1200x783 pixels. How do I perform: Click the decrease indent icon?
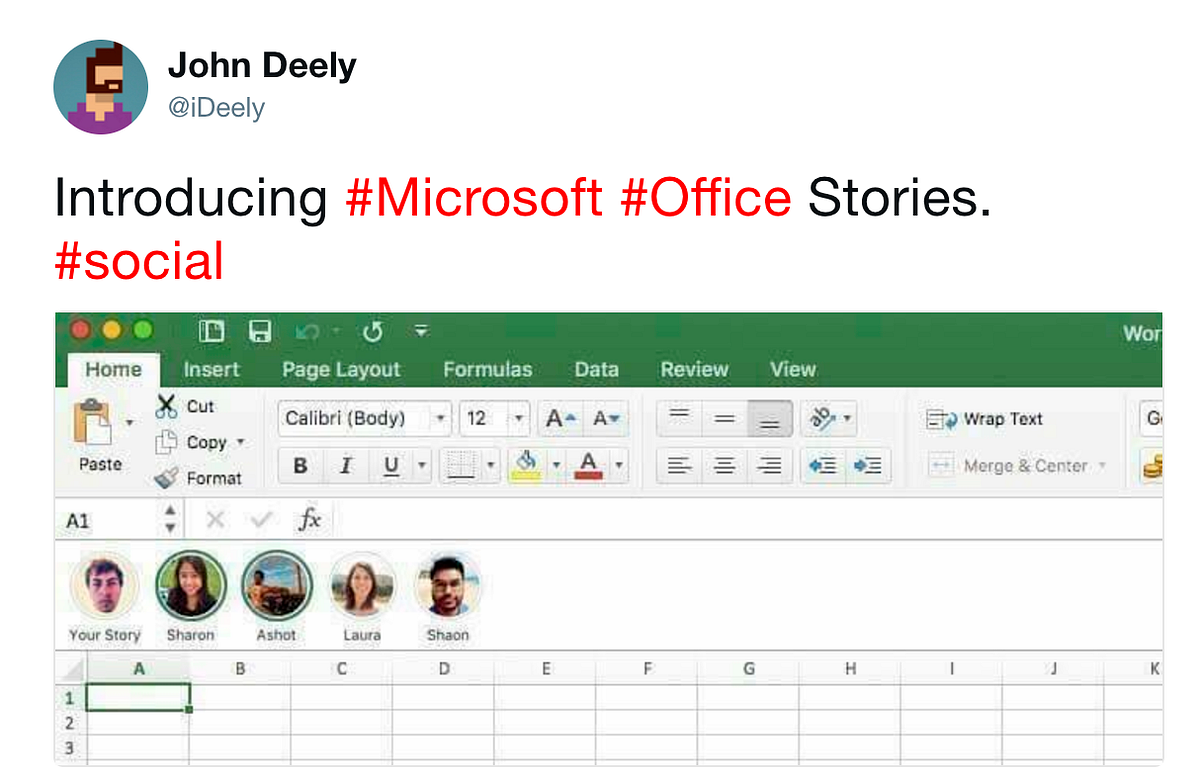coord(822,465)
